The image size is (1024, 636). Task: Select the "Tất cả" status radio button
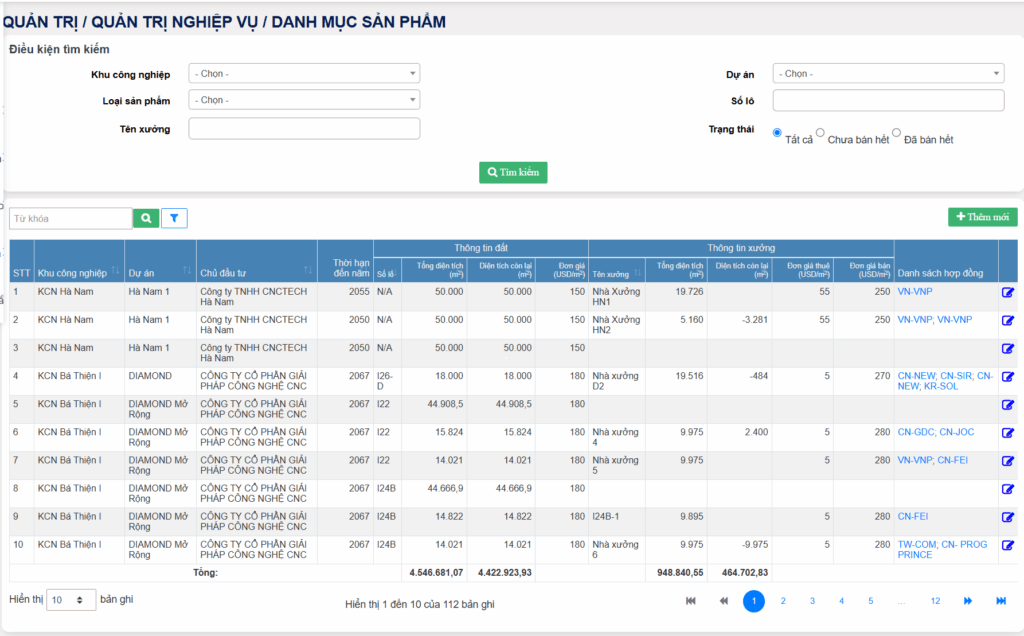(777, 133)
